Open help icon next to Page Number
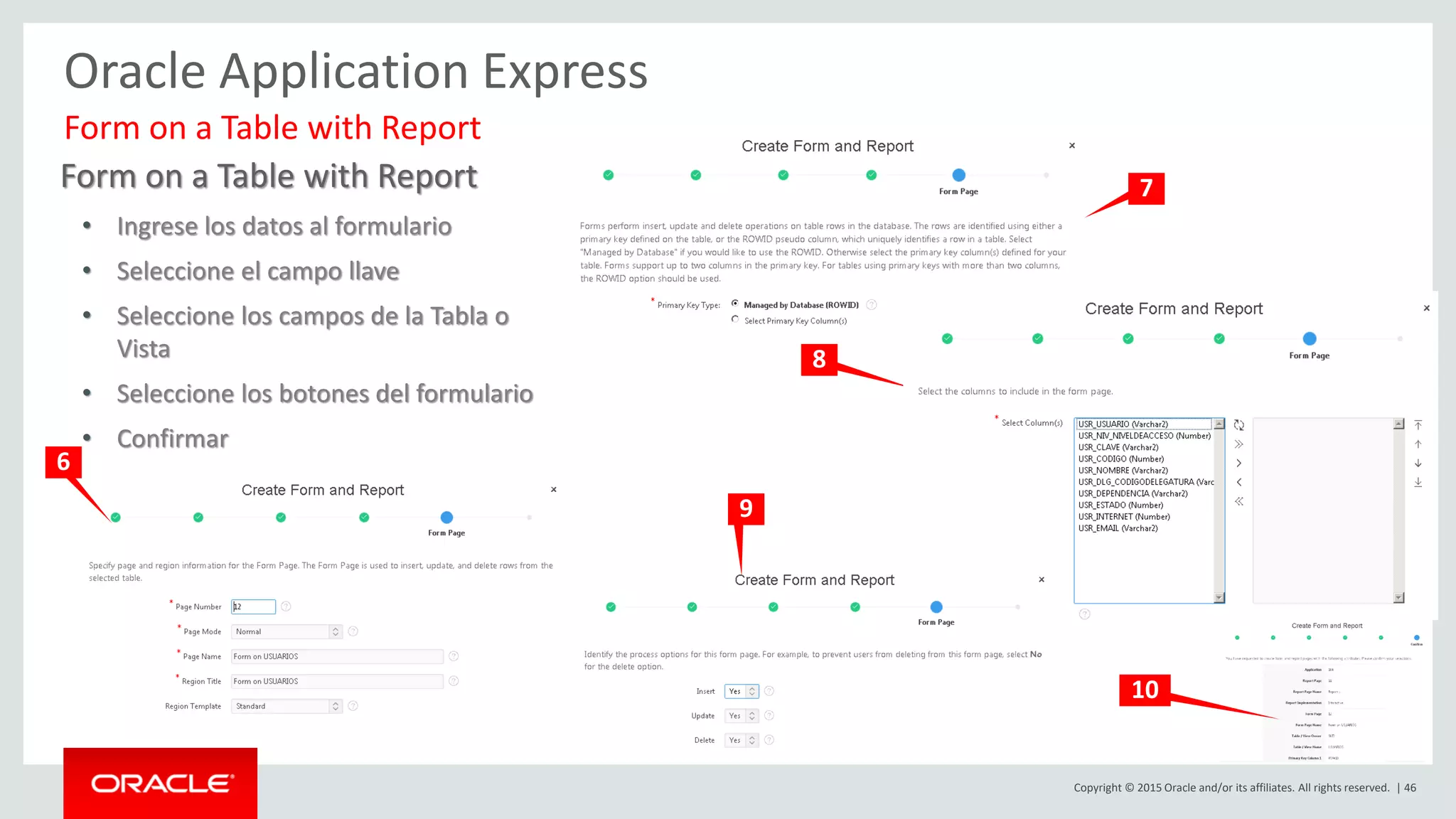 click(x=286, y=606)
